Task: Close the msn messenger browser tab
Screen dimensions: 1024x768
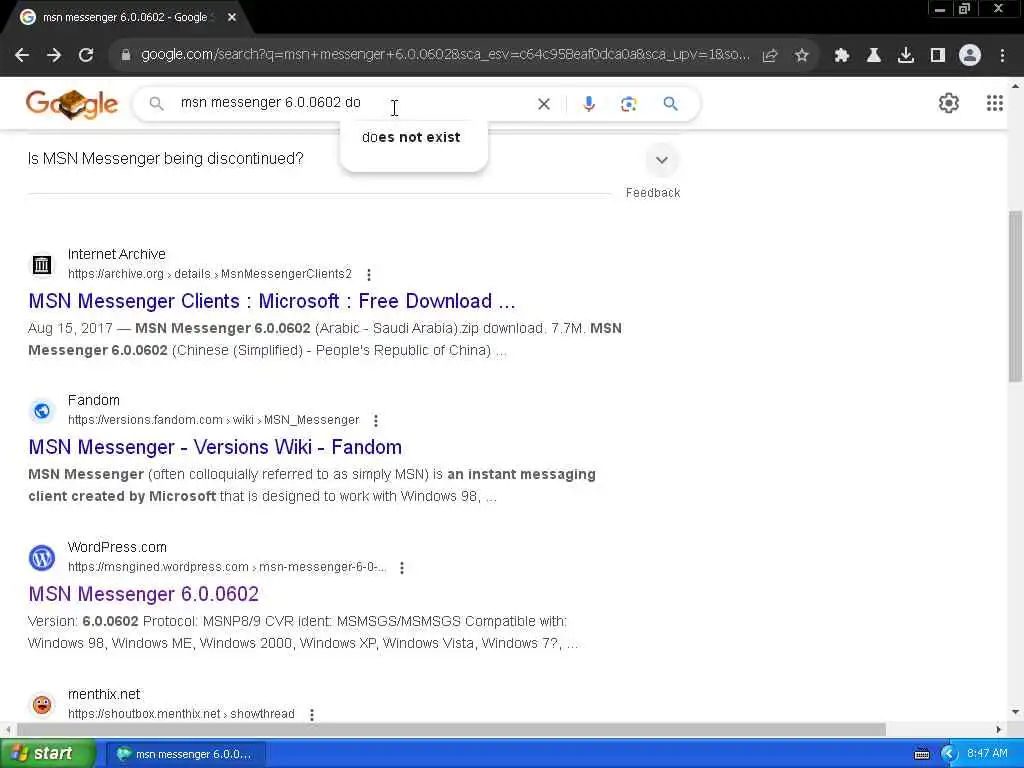Action: [x=232, y=17]
